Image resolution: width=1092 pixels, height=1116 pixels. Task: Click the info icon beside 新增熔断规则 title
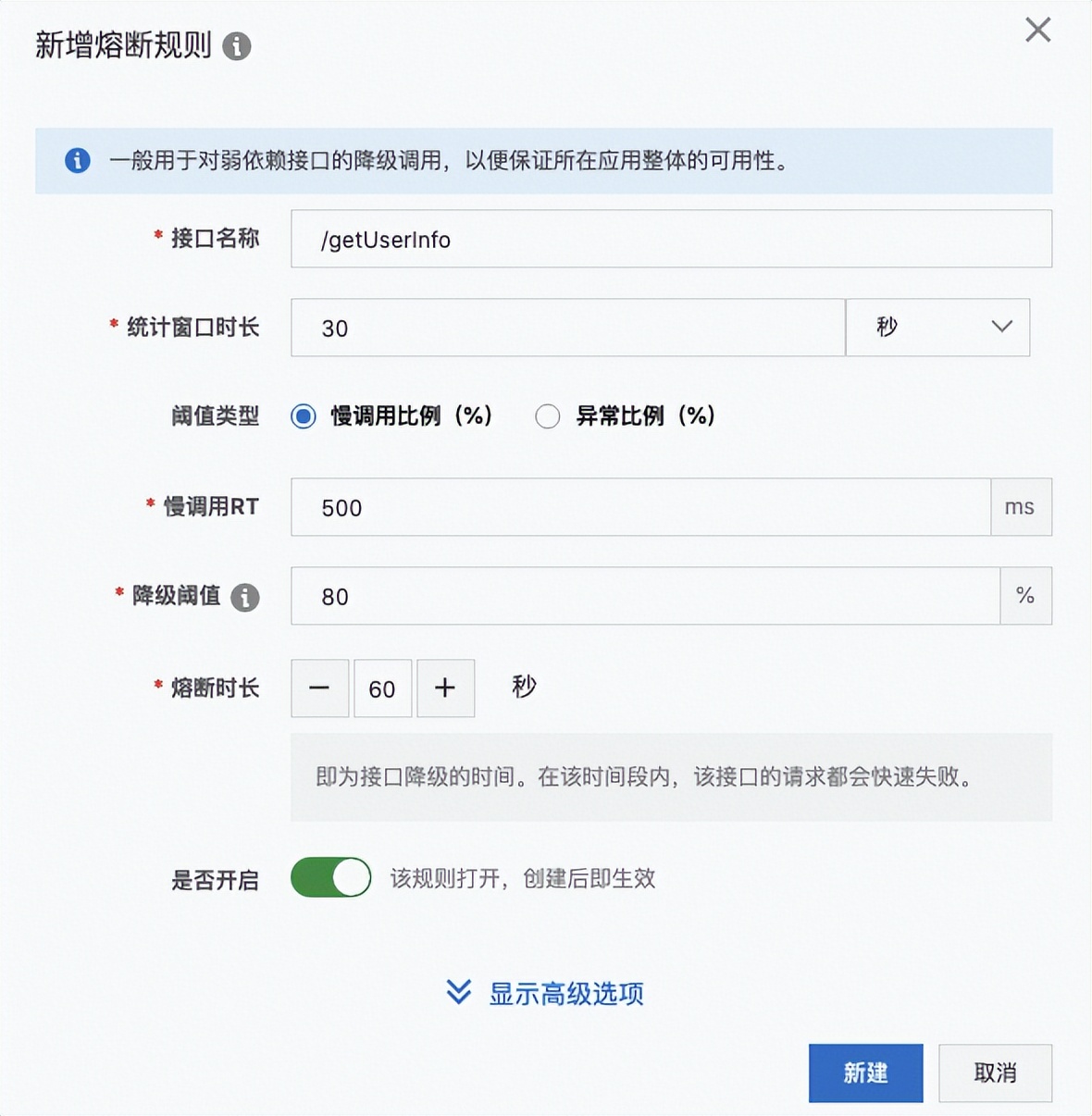pyautogui.click(x=238, y=43)
